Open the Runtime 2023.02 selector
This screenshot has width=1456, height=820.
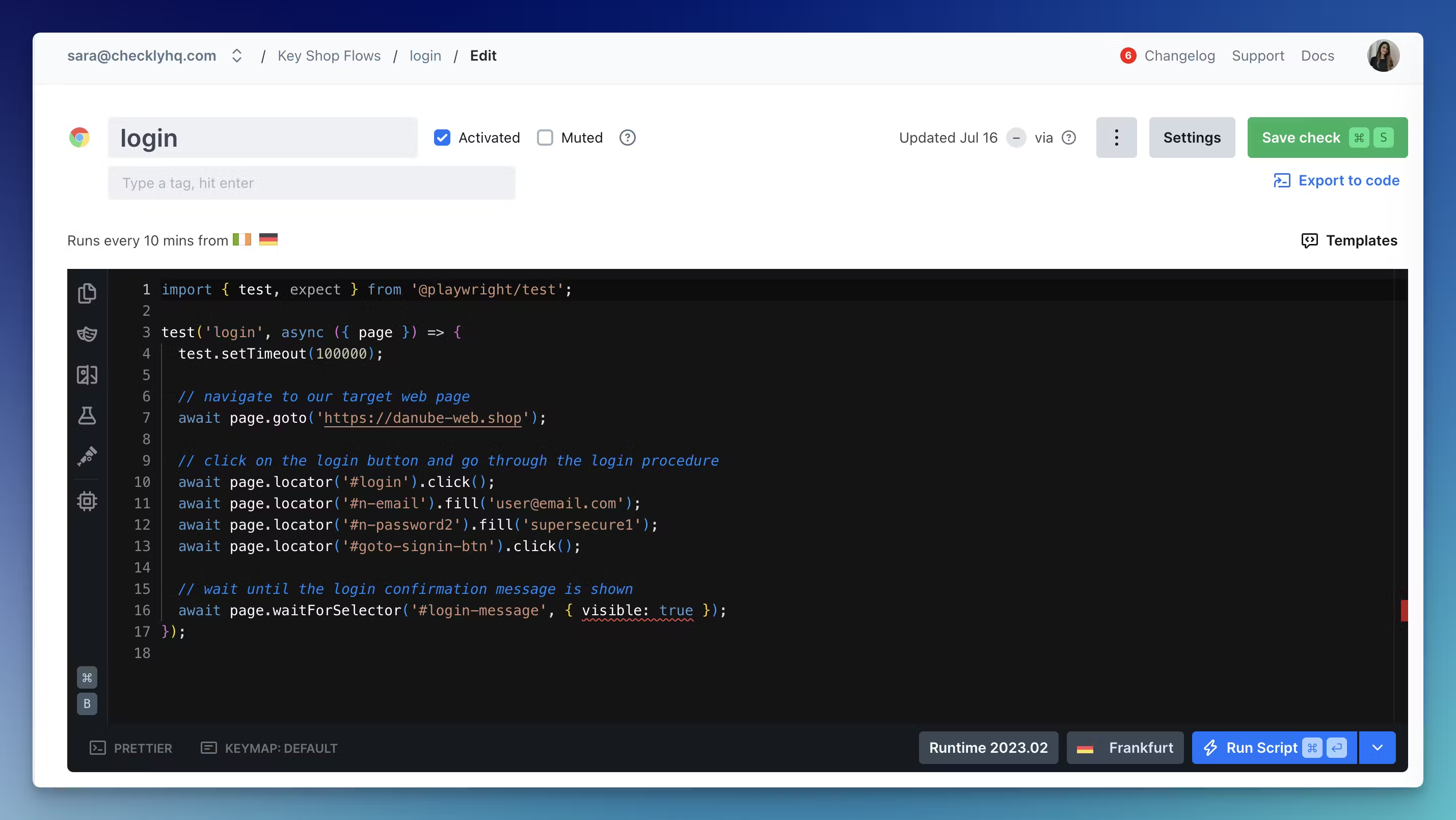click(988, 747)
